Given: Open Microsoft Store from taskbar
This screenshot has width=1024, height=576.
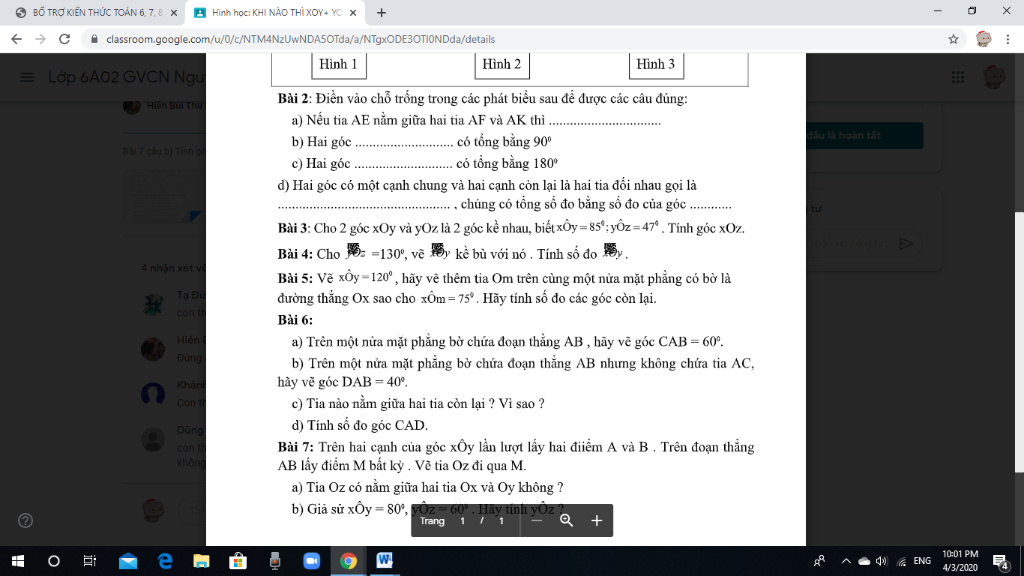Looking at the screenshot, I should tap(238, 561).
